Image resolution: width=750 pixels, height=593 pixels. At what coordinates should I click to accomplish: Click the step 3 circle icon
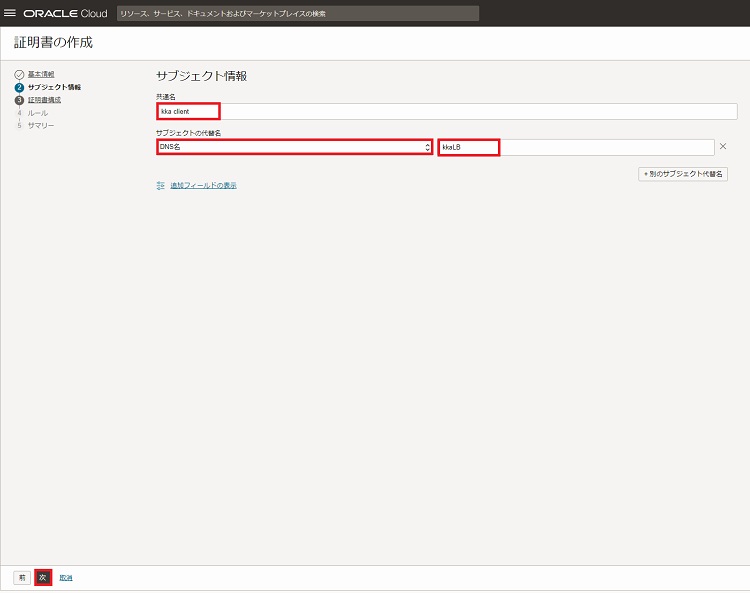pyautogui.click(x=19, y=100)
